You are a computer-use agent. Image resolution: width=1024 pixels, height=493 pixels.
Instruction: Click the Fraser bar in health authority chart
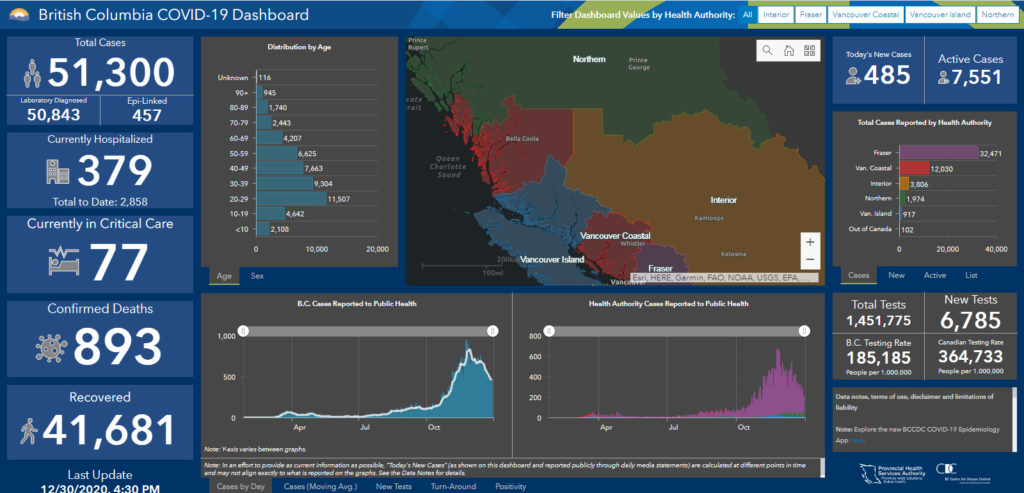(938, 152)
